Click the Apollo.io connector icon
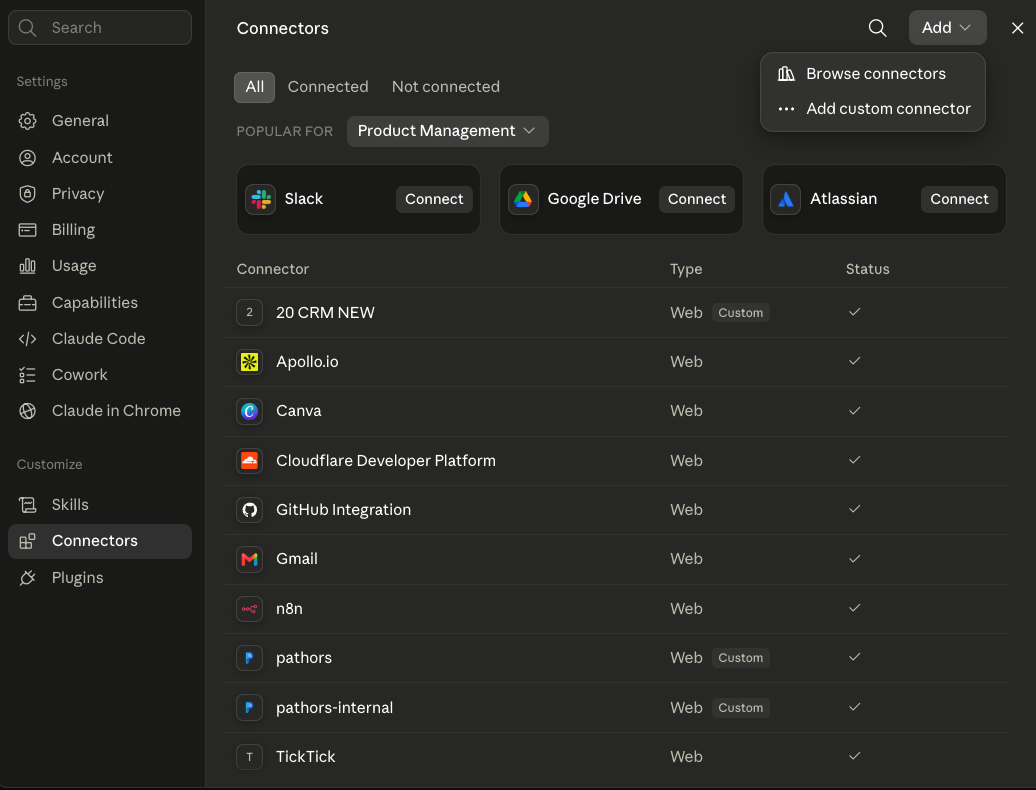The image size is (1036, 790). 249,362
